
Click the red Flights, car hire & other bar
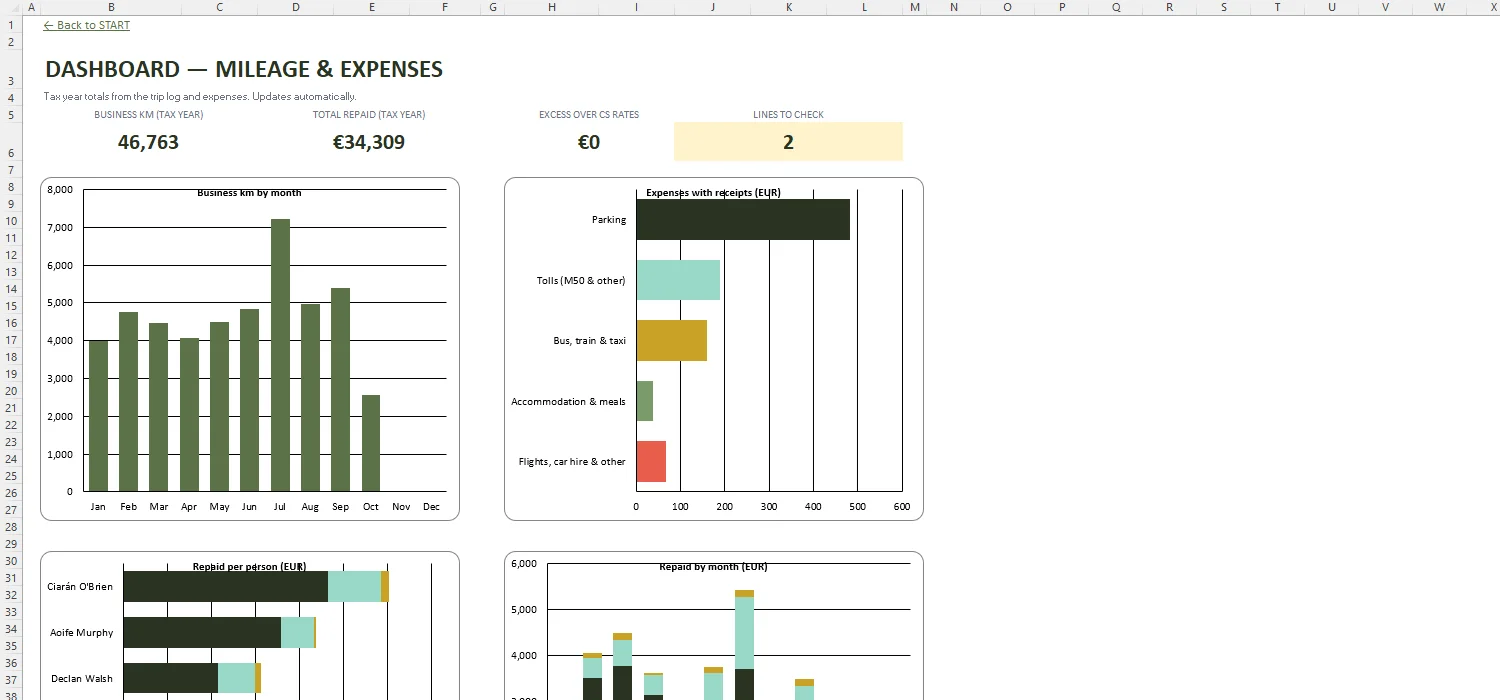[x=651, y=461]
